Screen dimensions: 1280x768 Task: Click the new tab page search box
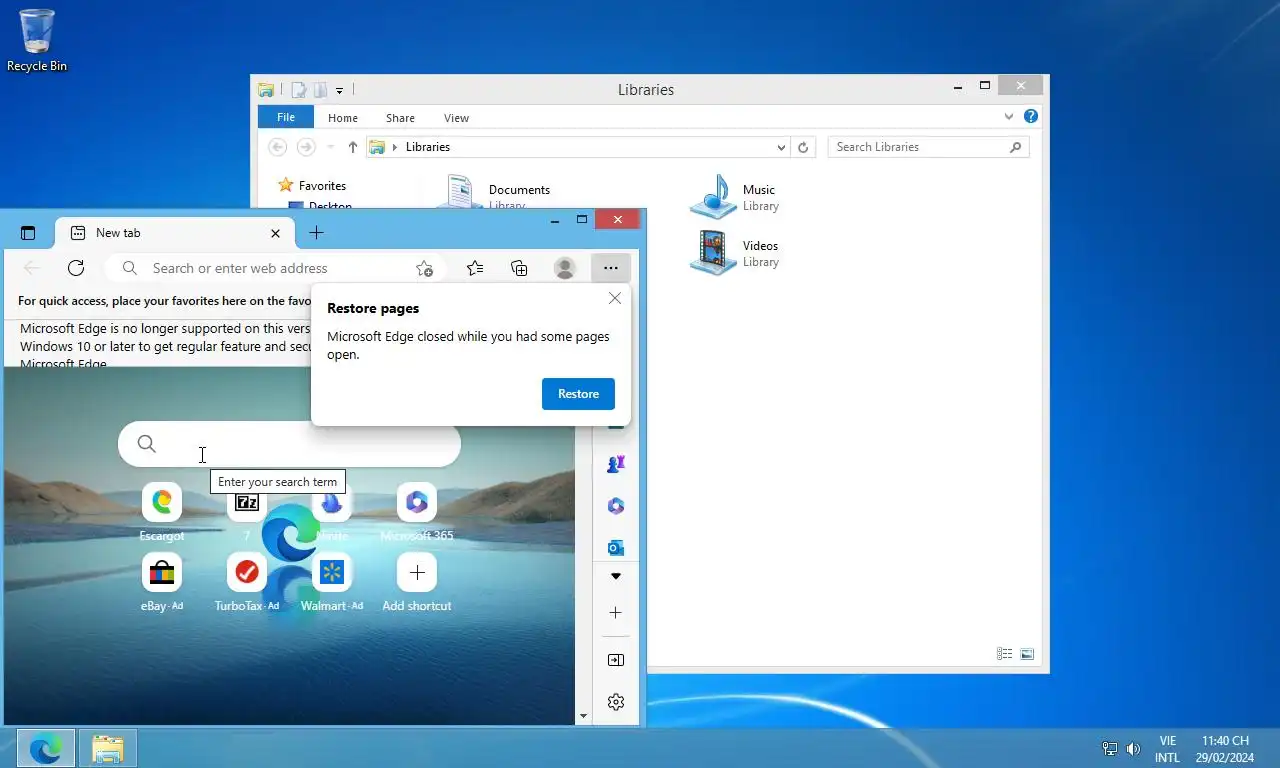[x=289, y=444]
